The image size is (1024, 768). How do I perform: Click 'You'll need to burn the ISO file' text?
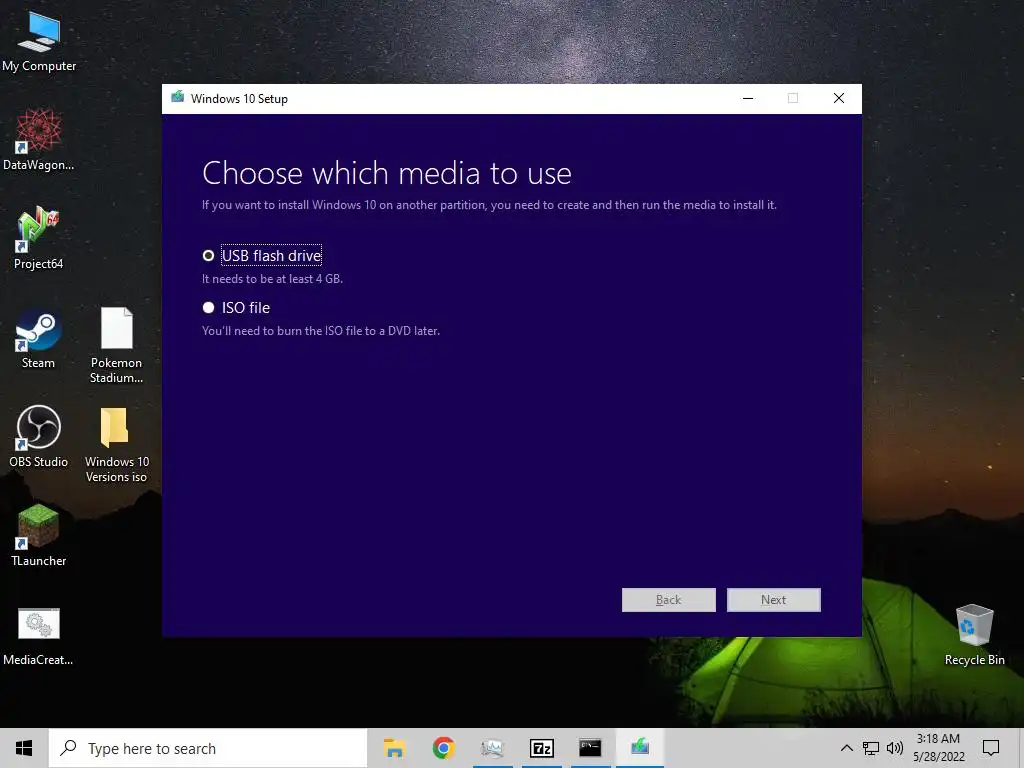click(321, 331)
